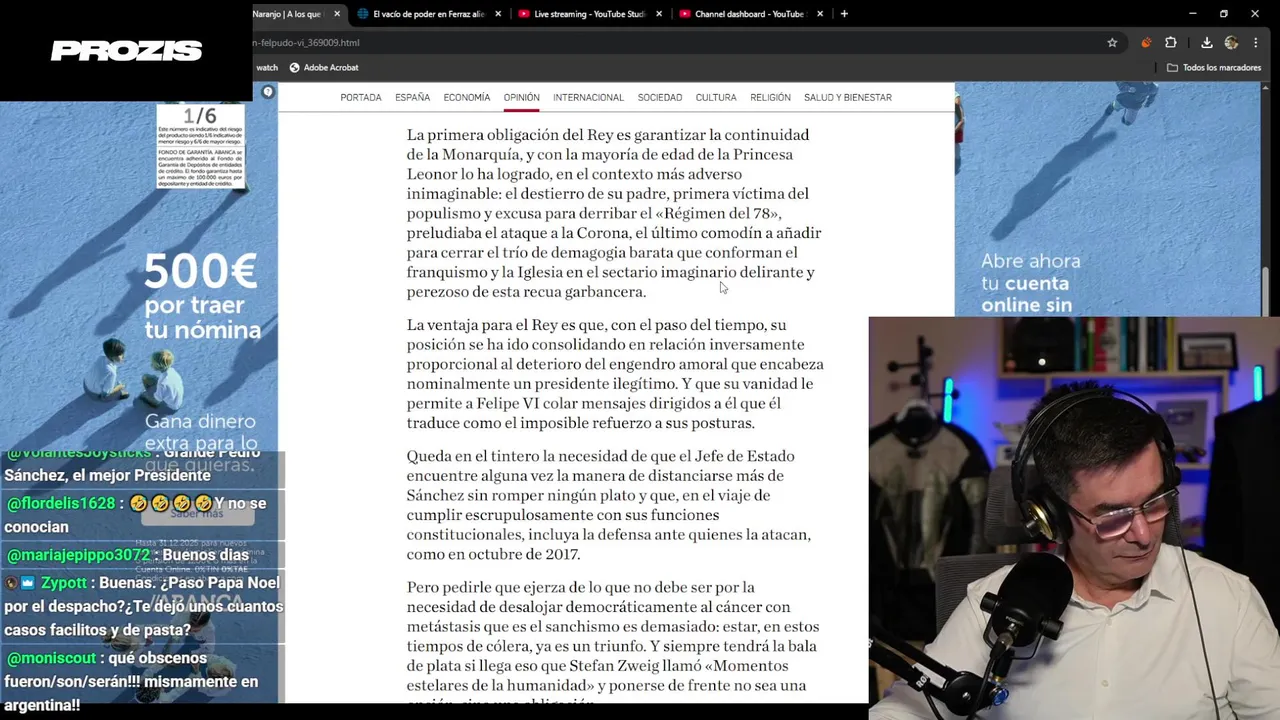The height and width of the screenshot is (720, 1280).
Task: Close the Channel dashboard tab
Action: 820,14
